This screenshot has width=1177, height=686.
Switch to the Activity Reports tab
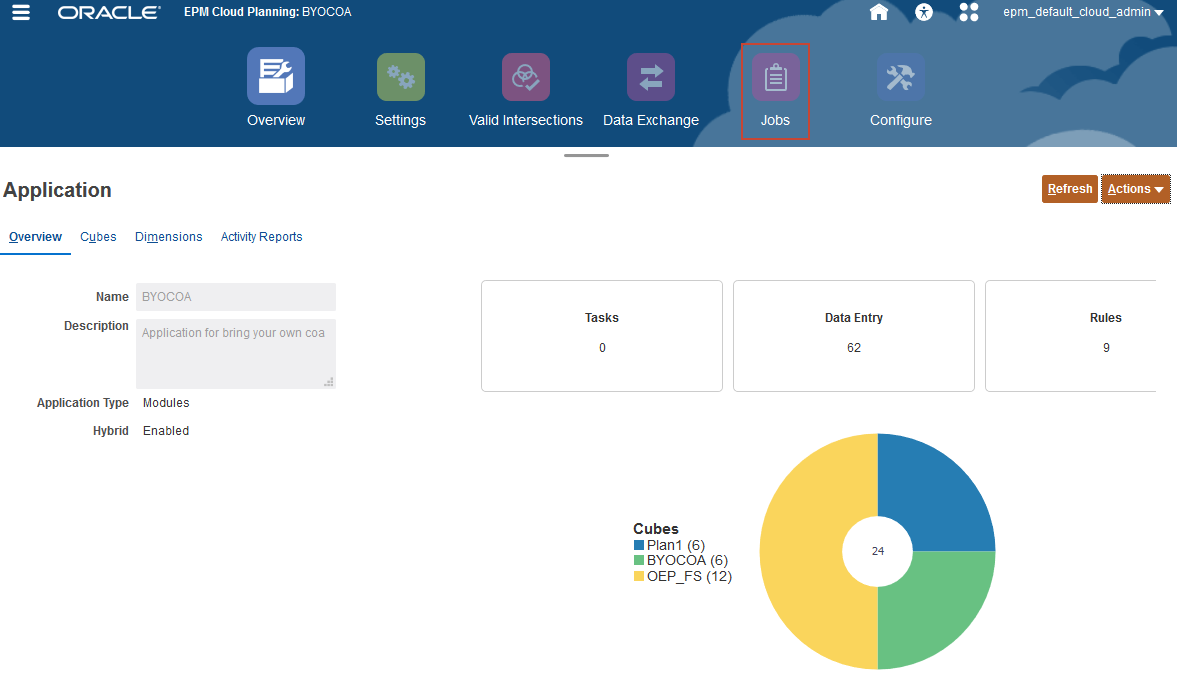point(261,237)
